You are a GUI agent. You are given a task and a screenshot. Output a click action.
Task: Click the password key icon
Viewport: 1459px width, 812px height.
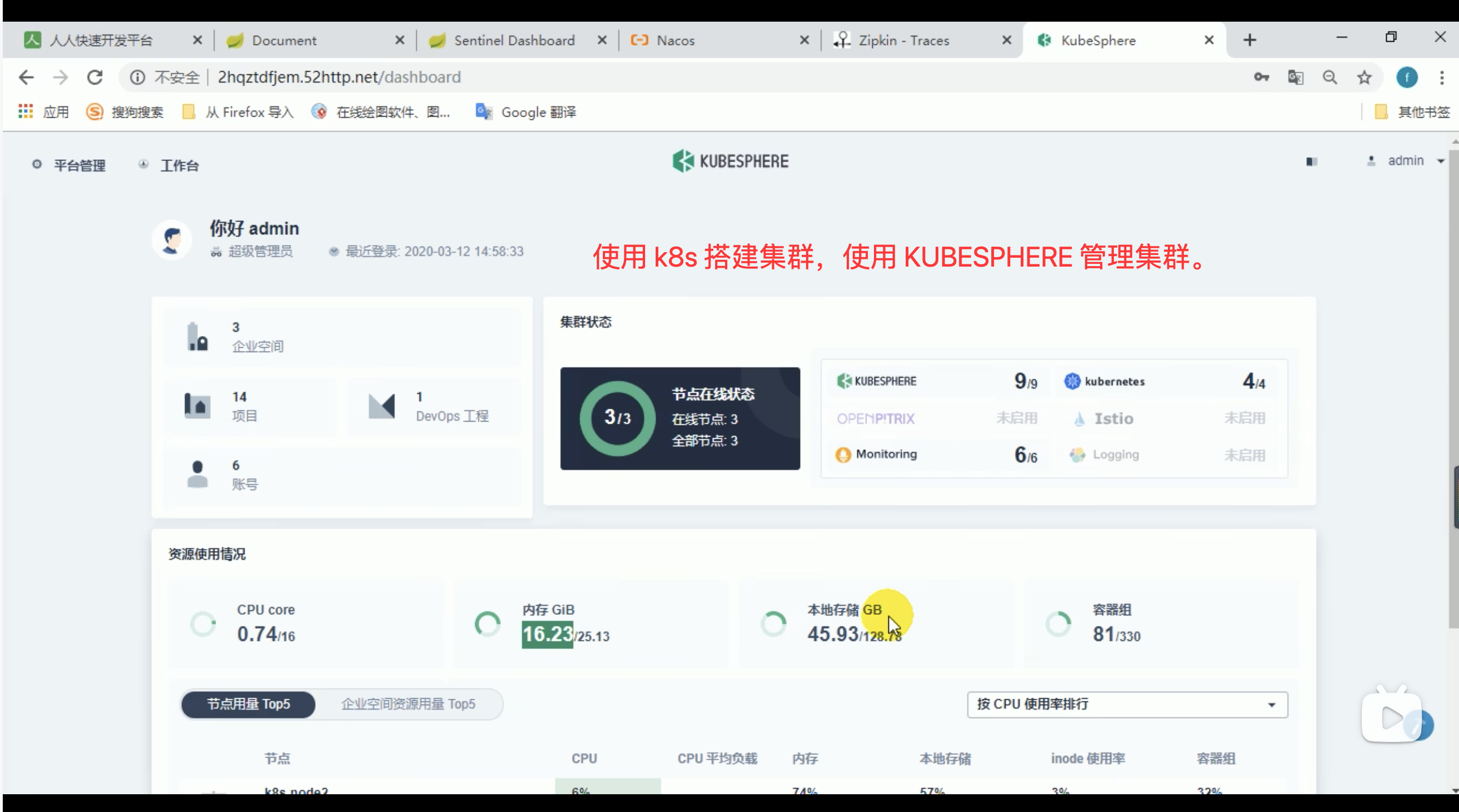click(x=1261, y=77)
